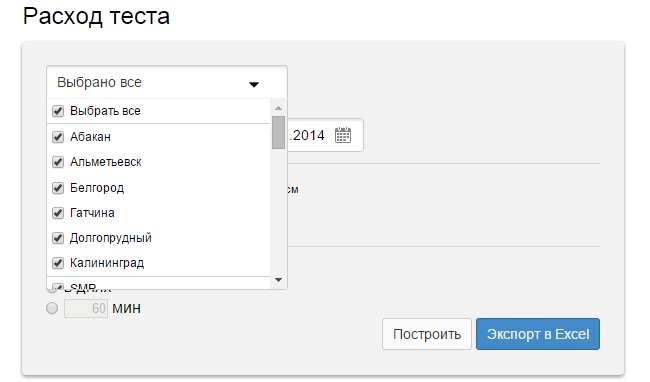Uncheck the Альметьевск checkbox
This screenshot has width=650, height=382.
click(x=58, y=162)
